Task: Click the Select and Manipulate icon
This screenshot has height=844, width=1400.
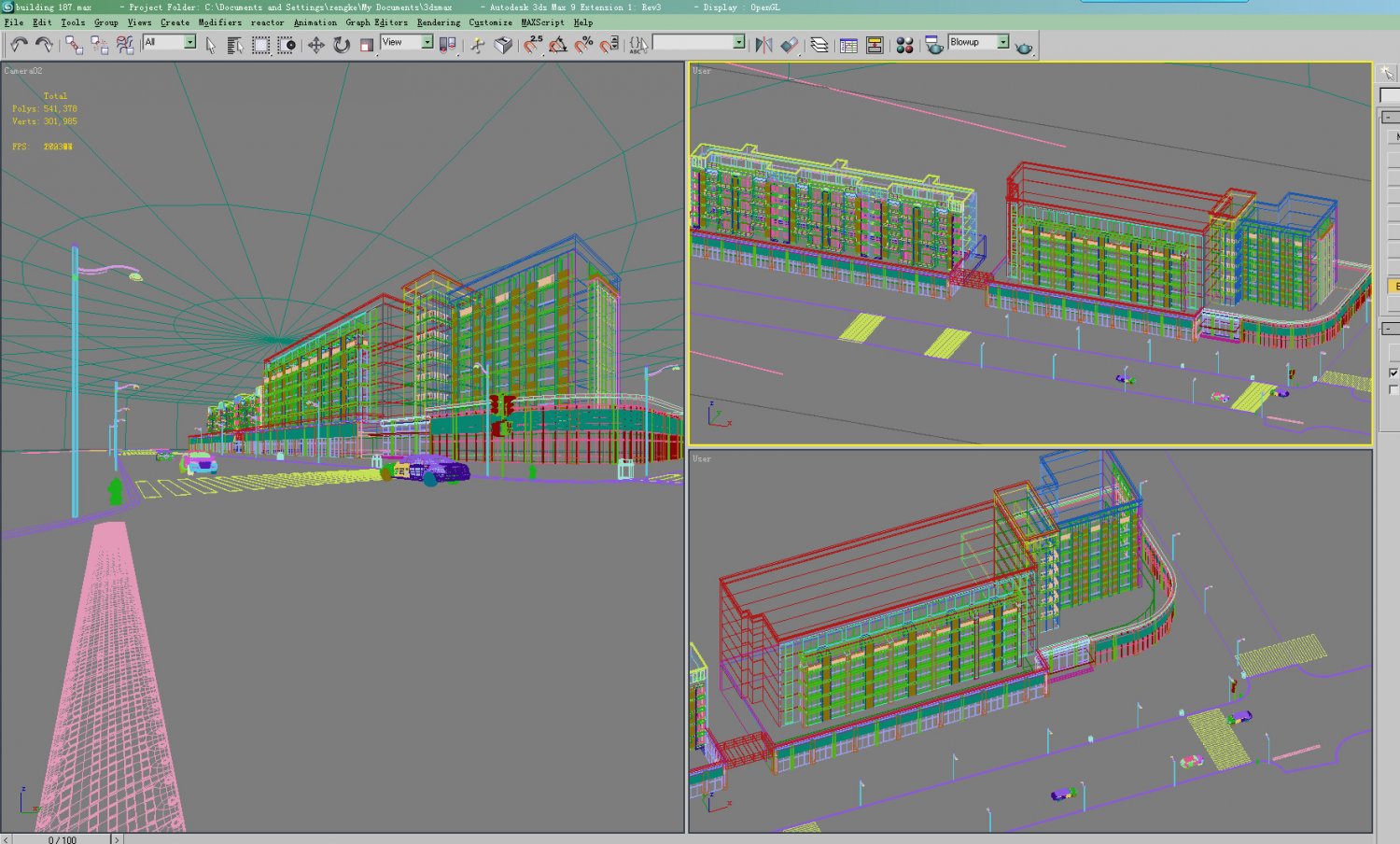Action: tap(478, 45)
